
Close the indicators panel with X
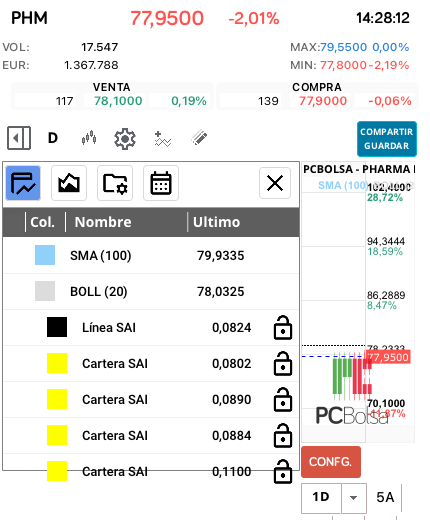pos(275,183)
